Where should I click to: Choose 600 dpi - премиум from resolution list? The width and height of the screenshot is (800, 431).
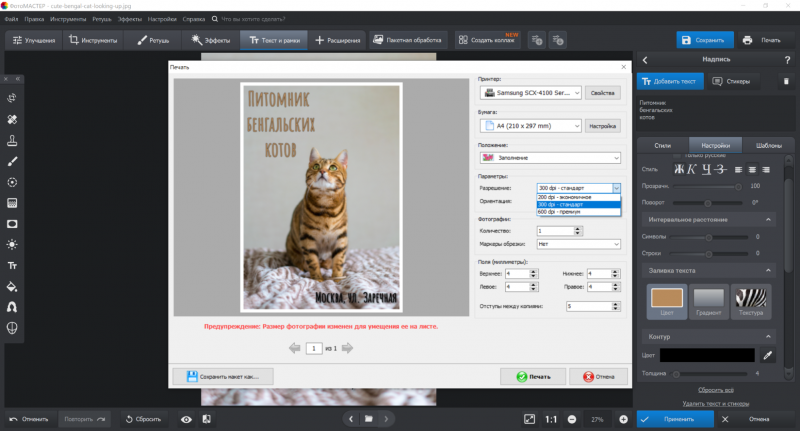(556, 211)
